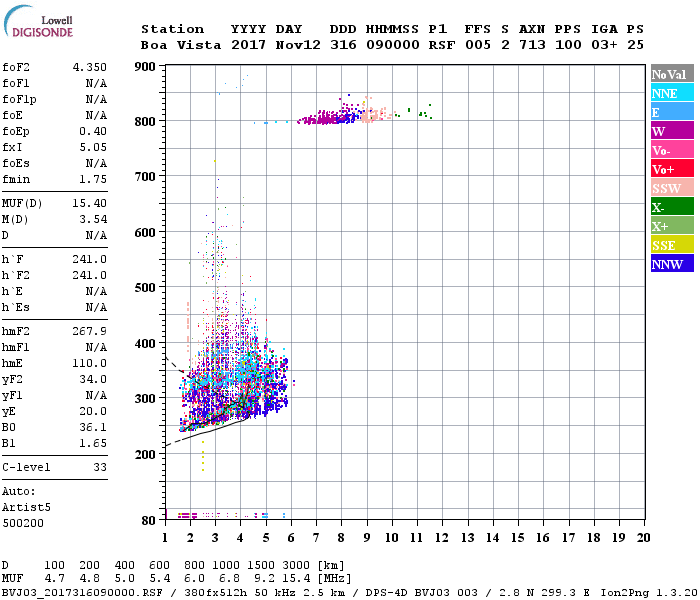Viewport: 700px width, 600px height.
Task: Click the B1 value 1.65
Action: click(x=93, y=443)
